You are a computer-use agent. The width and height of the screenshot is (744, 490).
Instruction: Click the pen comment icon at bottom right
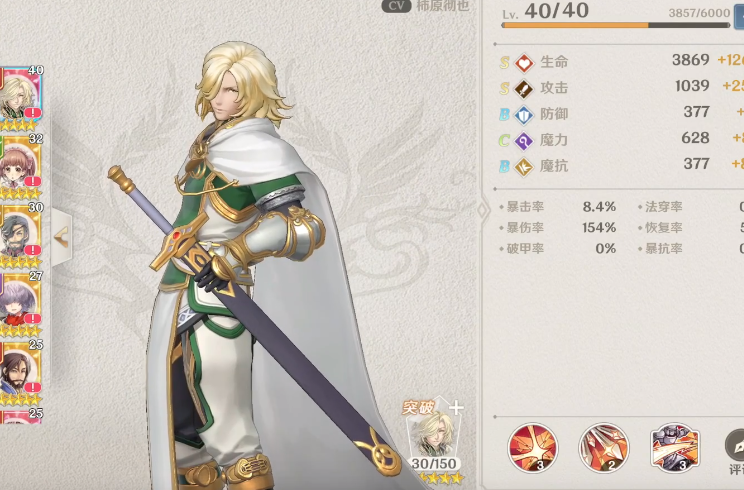pos(735,446)
